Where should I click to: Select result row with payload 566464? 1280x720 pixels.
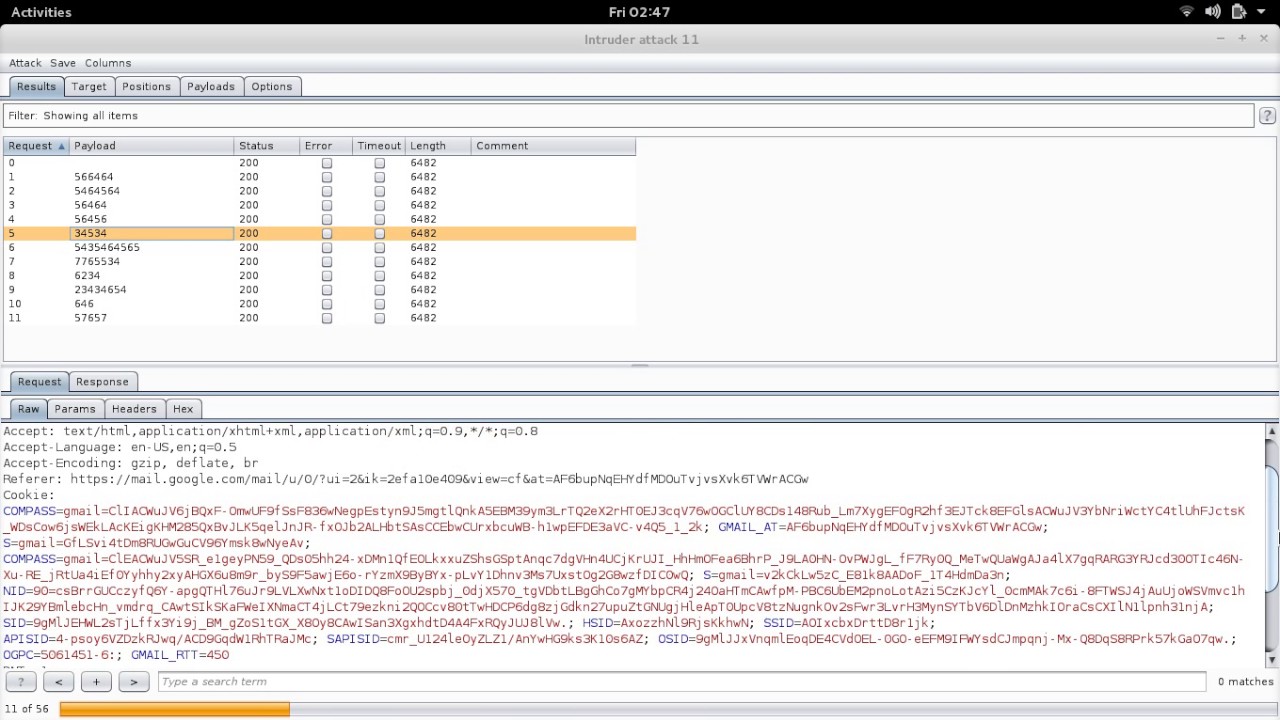point(319,177)
